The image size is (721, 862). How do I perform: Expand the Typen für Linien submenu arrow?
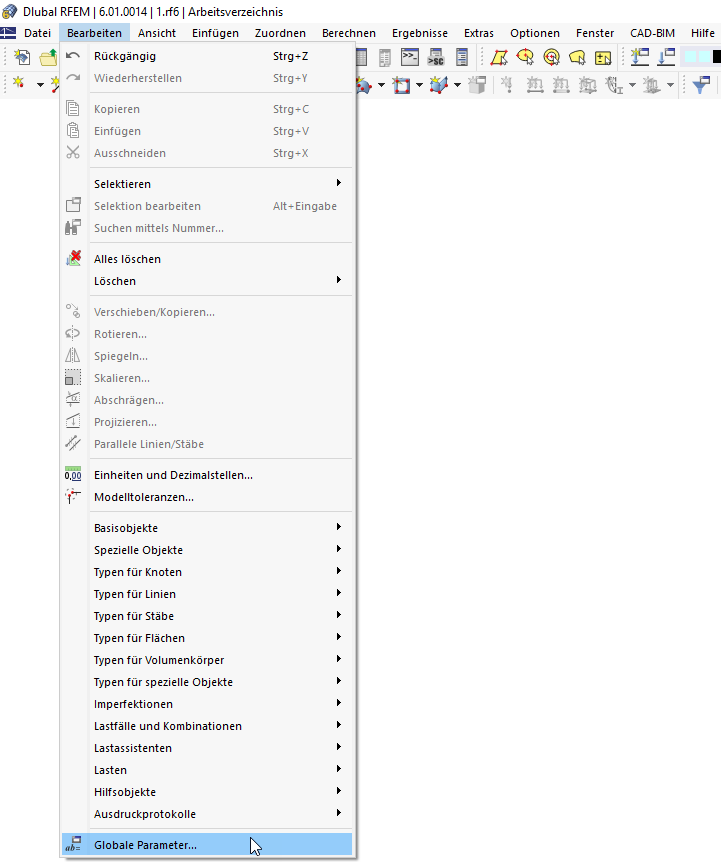pyautogui.click(x=339, y=593)
